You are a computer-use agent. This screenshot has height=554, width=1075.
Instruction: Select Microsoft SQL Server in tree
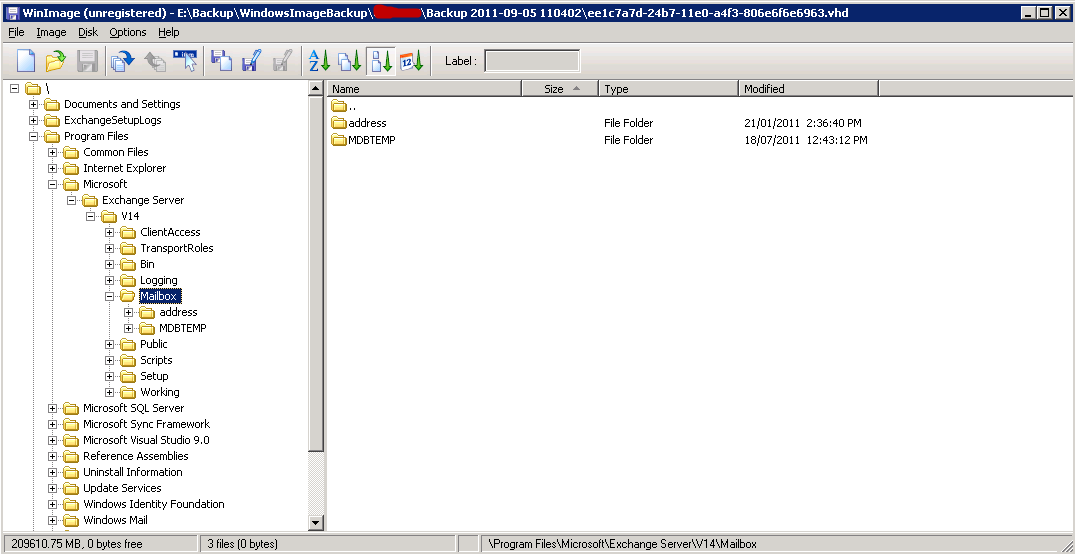pos(134,408)
